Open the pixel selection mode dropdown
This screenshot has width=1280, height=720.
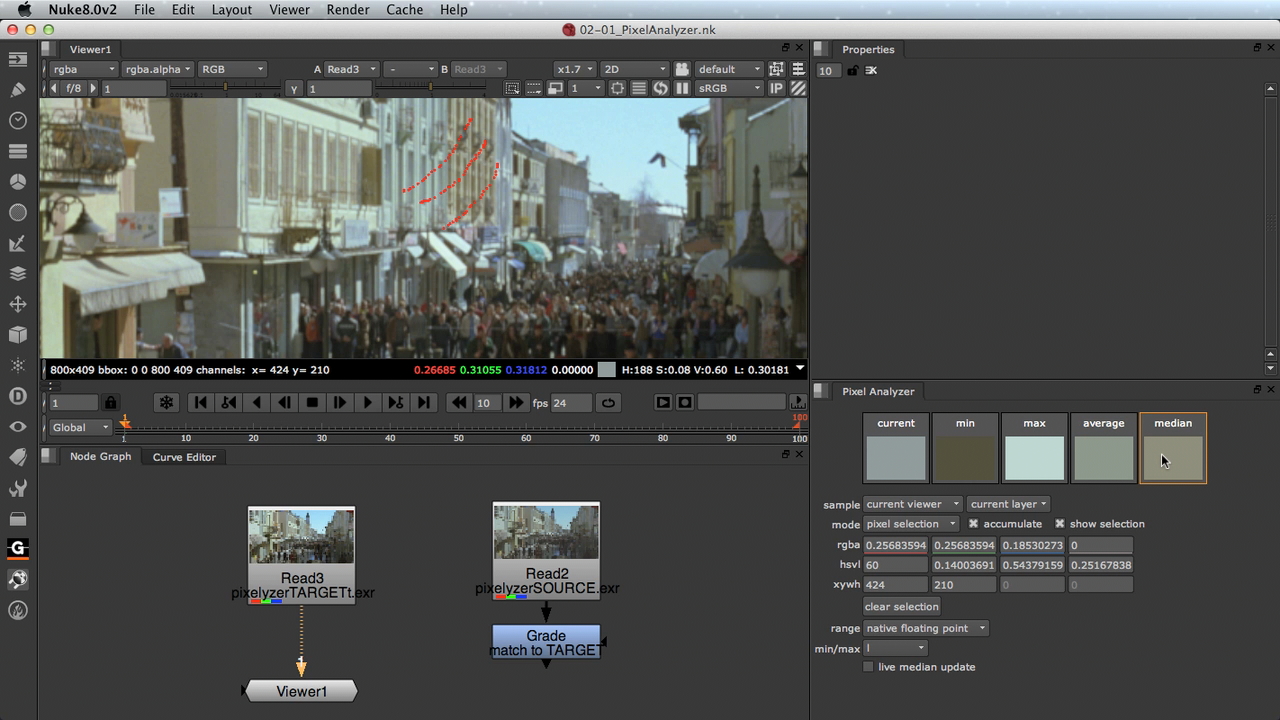pyautogui.click(x=910, y=524)
